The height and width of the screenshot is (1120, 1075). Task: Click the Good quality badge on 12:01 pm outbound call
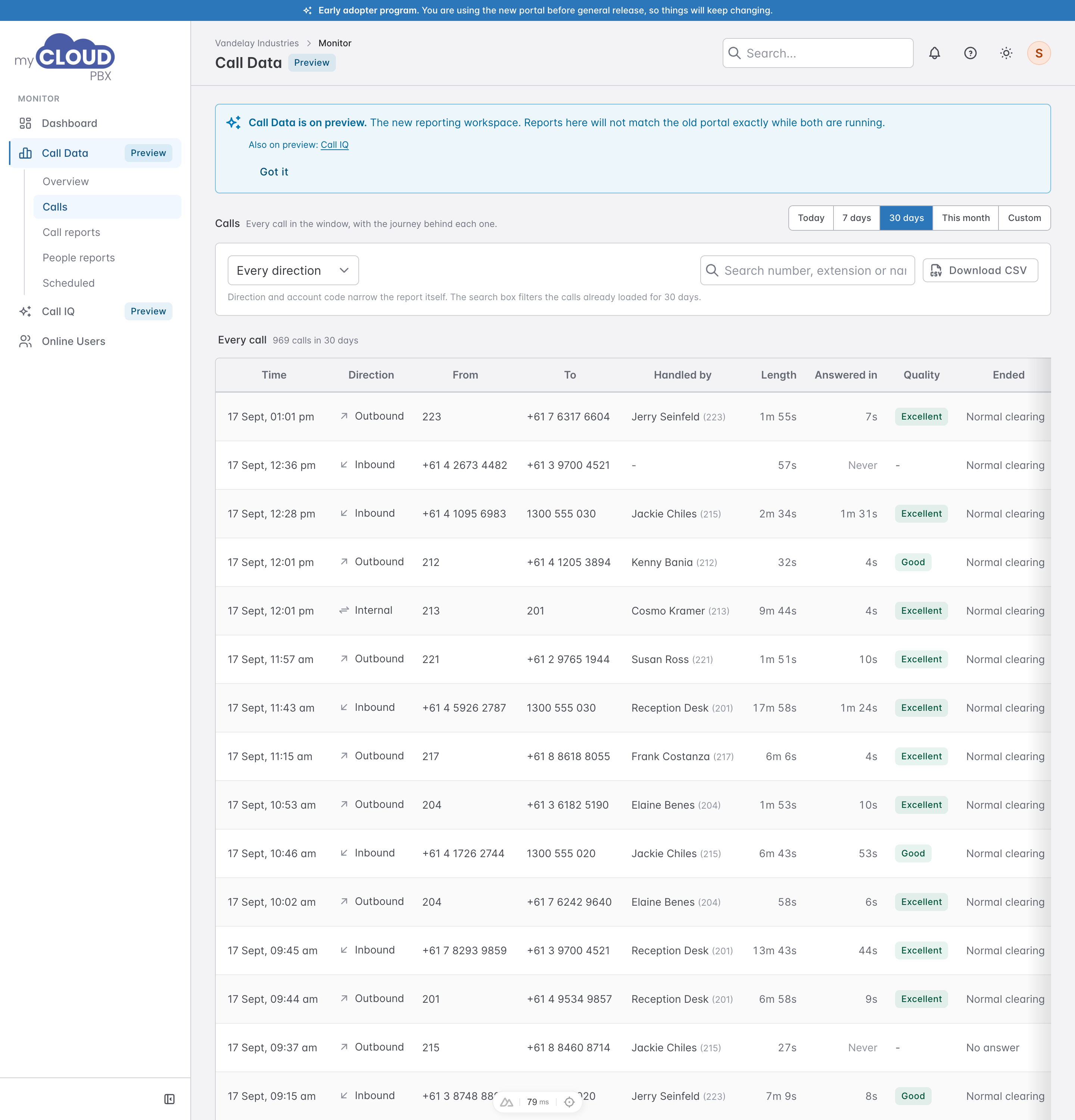[913, 562]
